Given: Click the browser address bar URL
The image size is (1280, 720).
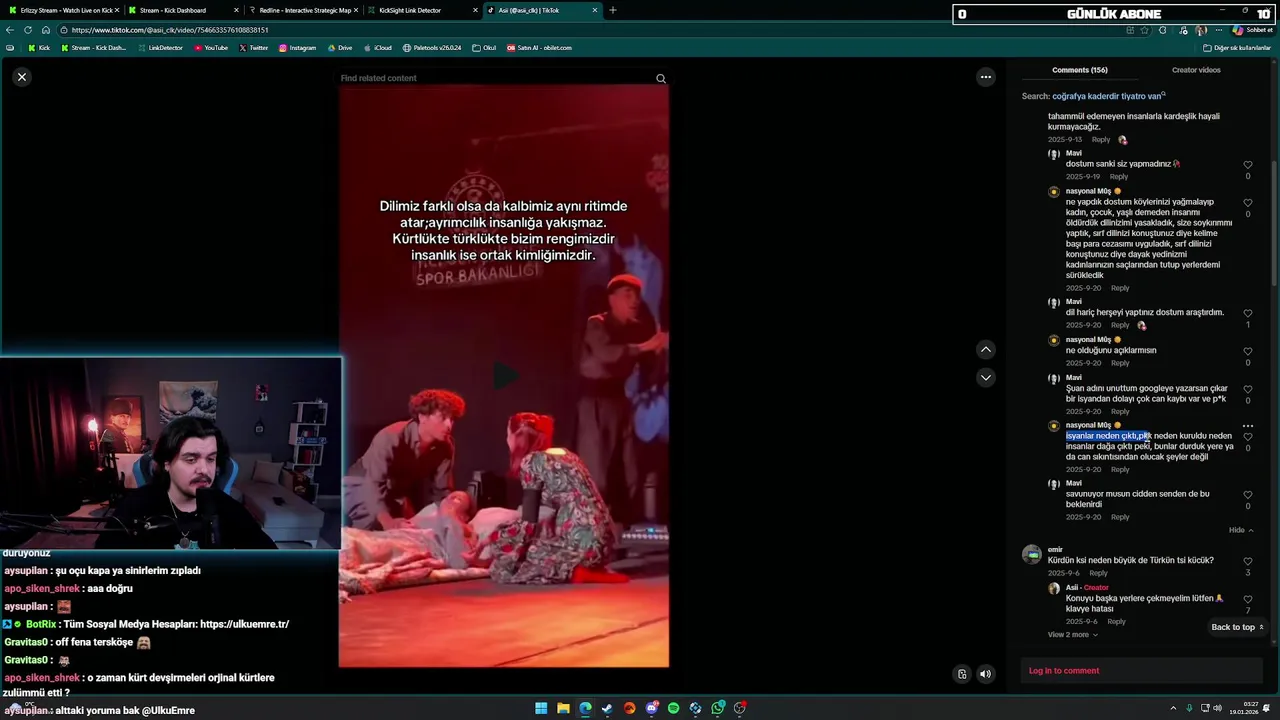Looking at the screenshot, I should pyautogui.click(x=170, y=30).
